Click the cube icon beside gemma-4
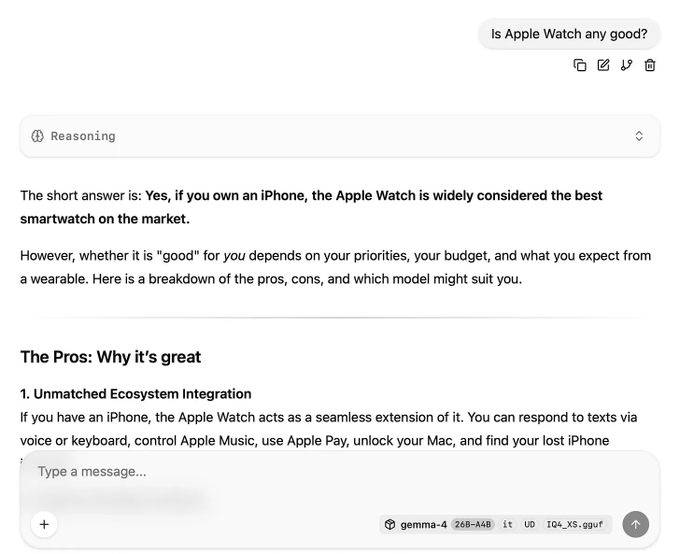 [390, 524]
